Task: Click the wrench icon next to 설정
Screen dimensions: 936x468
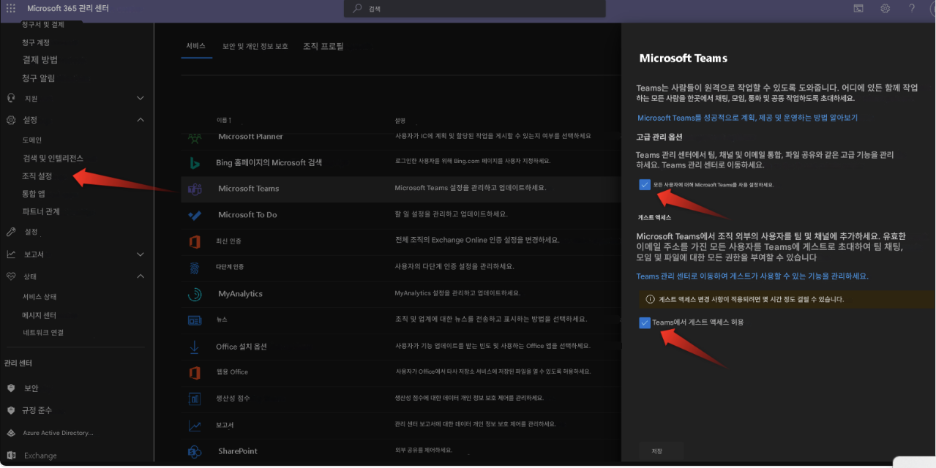Action: click(x=11, y=232)
